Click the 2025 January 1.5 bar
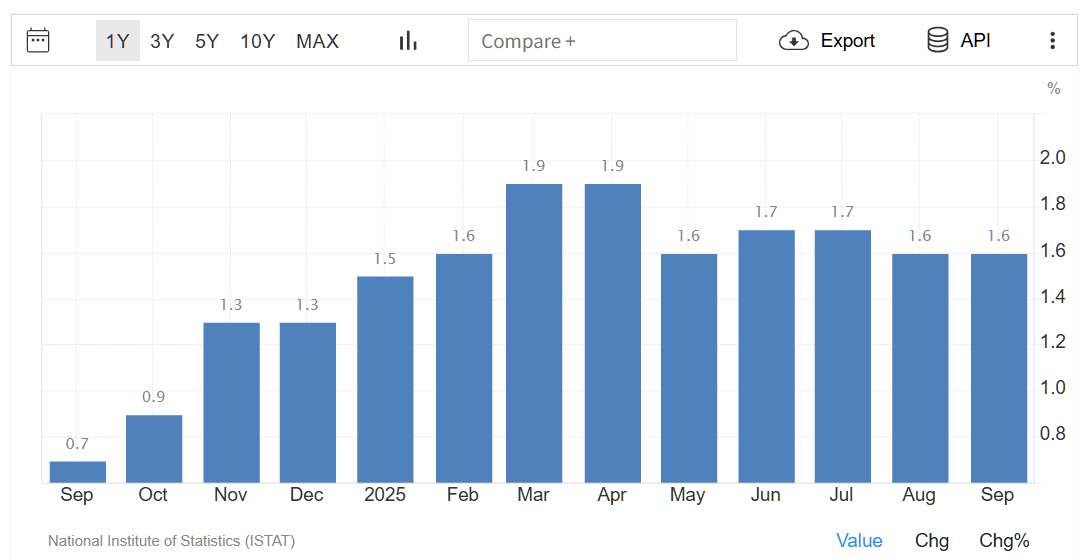Viewport: 1089px width, 560px height. pyautogui.click(x=385, y=379)
